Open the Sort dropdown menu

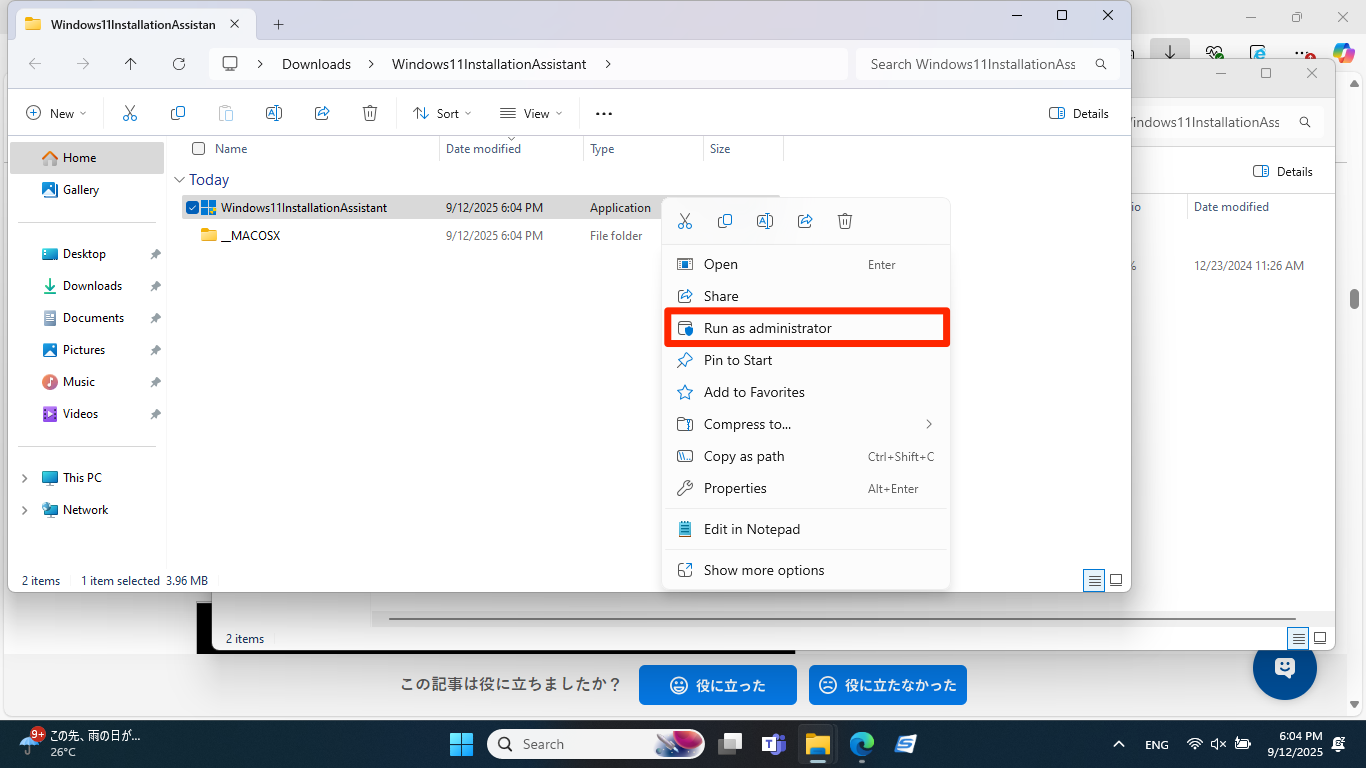click(442, 114)
